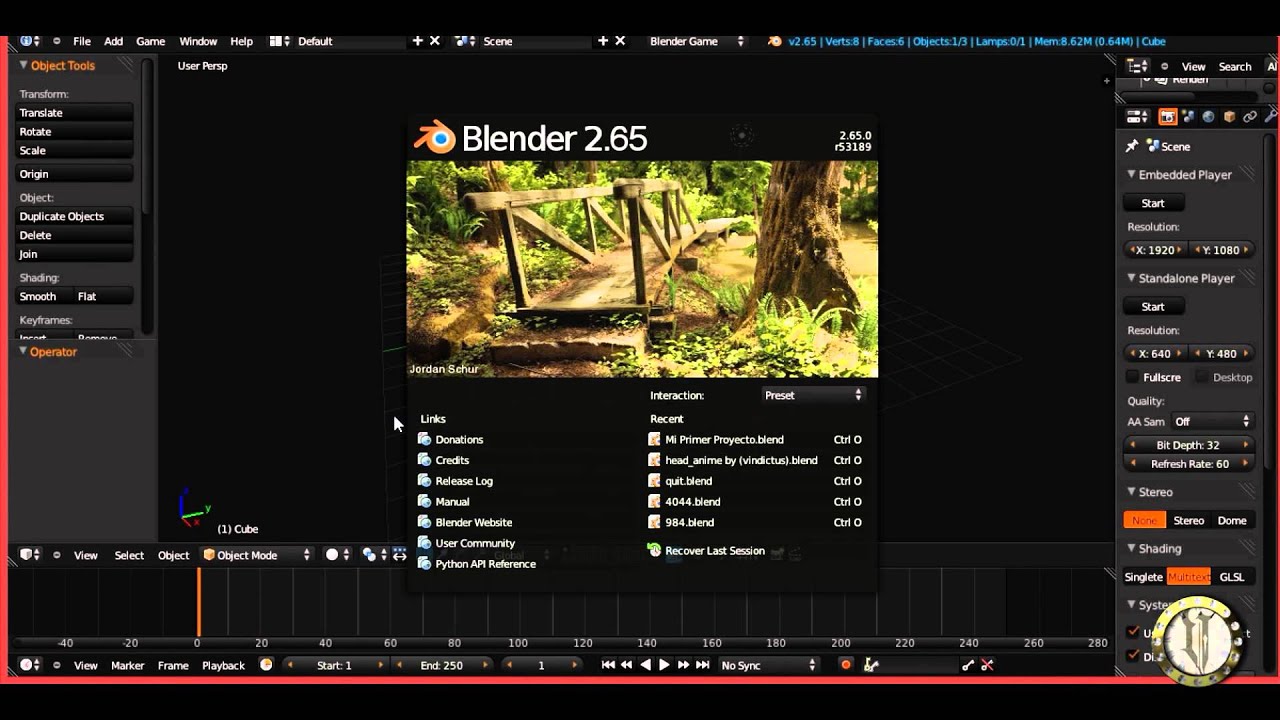The width and height of the screenshot is (1280, 720).
Task: Open the 3D view Select menu
Action: tap(129, 555)
